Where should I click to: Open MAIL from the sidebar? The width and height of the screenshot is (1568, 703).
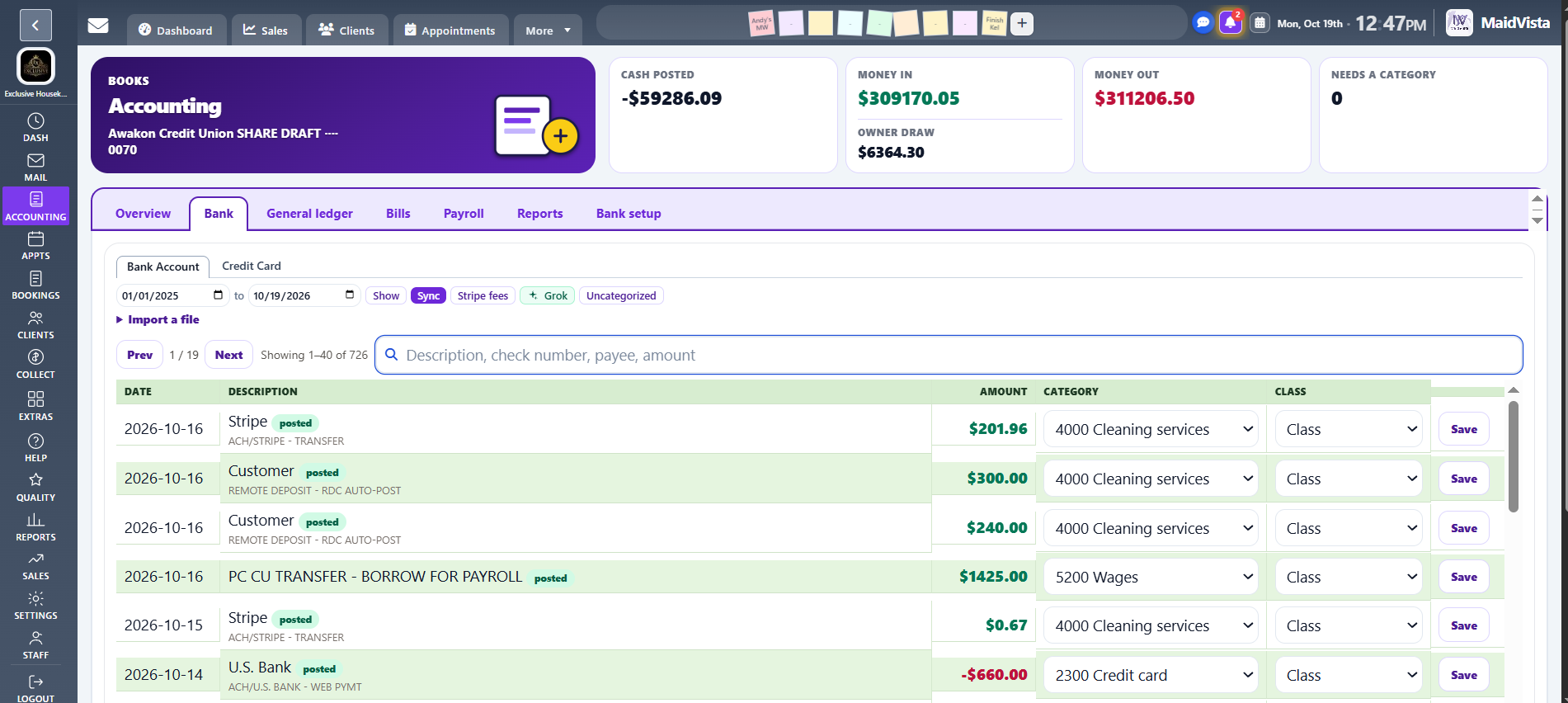point(35,167)
